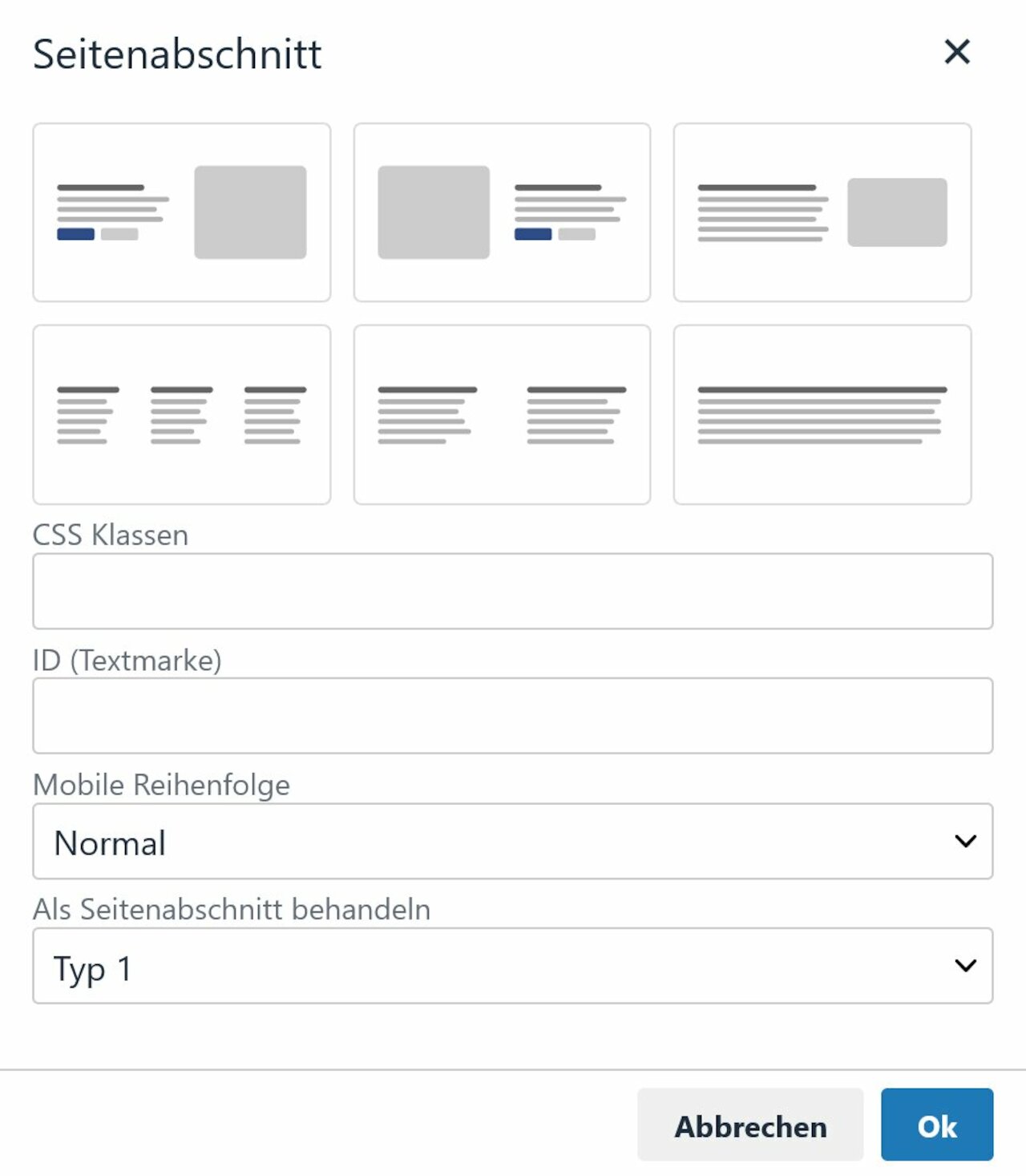Confirm with the Ok button
Image resolution: width=1026 pixels, height=1176 pixels.
tap(936, 1125)
